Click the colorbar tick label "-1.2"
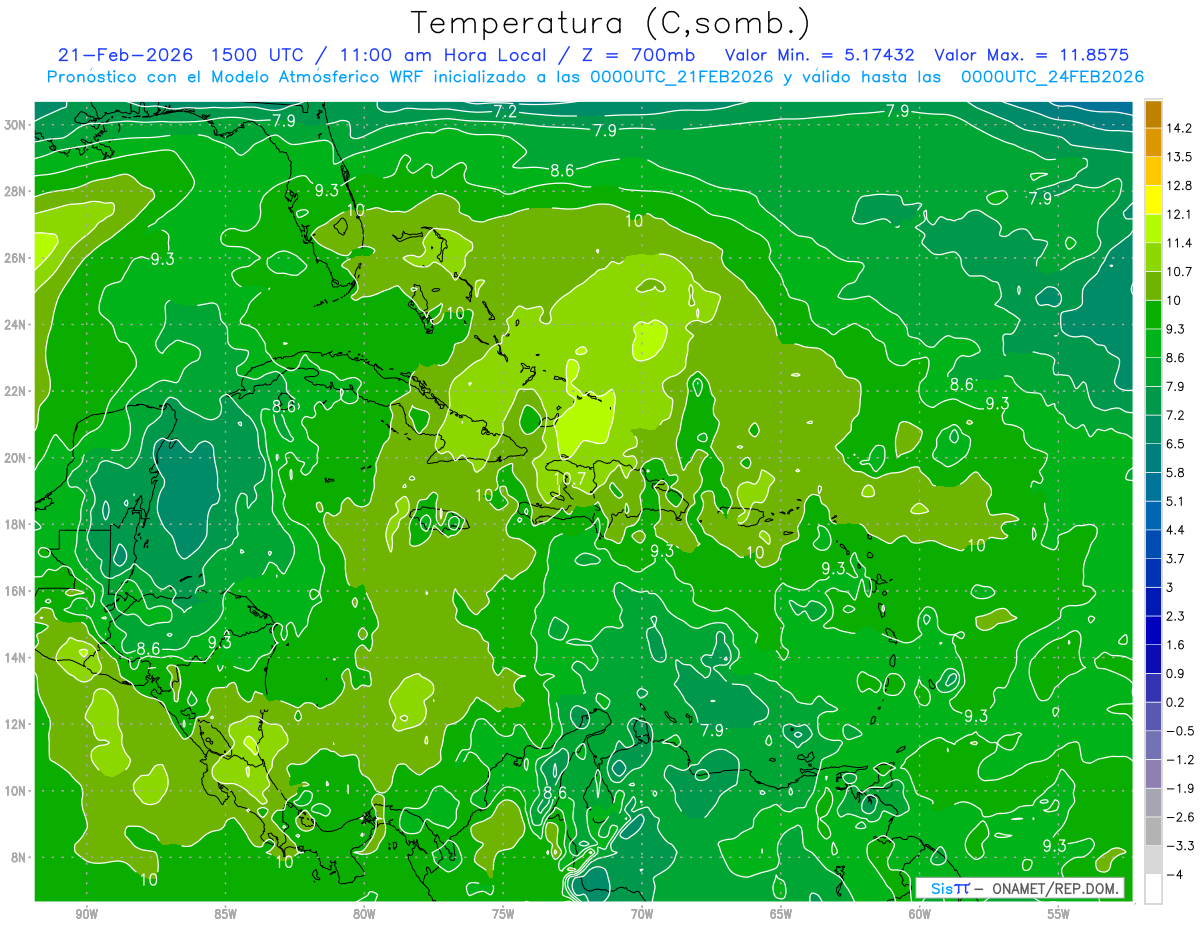1200x927 pixels. [1180, 760]
